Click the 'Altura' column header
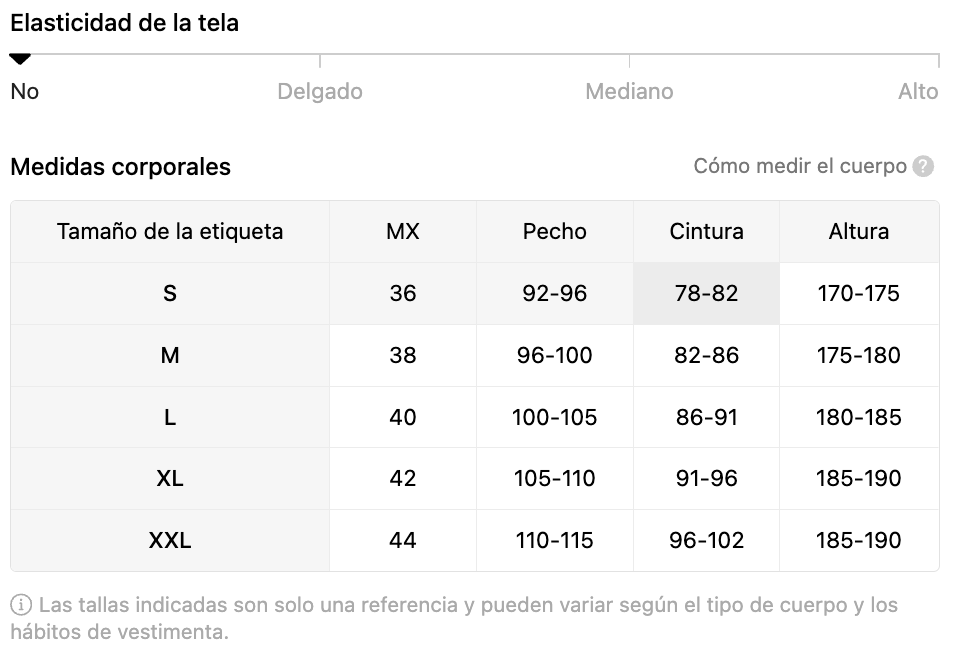Screen dimensions: 958x664 pos(859,232)
